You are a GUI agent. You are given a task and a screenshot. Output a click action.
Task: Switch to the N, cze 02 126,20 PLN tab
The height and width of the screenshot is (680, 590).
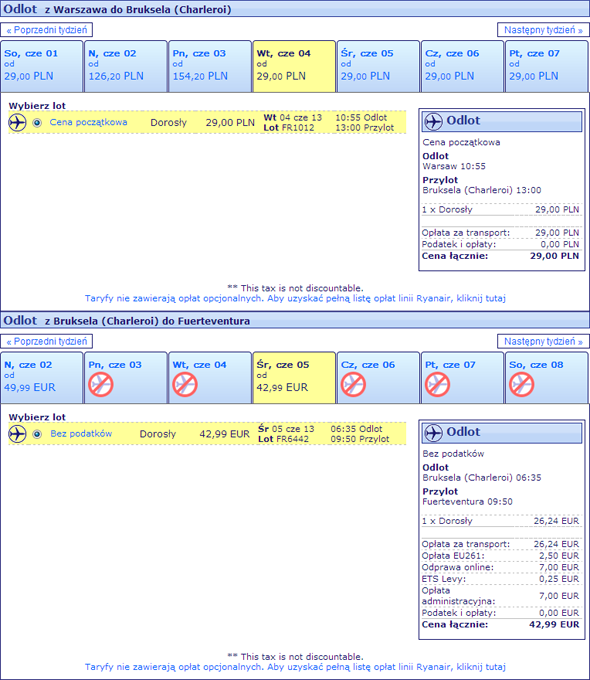click(x=126, y=66)
